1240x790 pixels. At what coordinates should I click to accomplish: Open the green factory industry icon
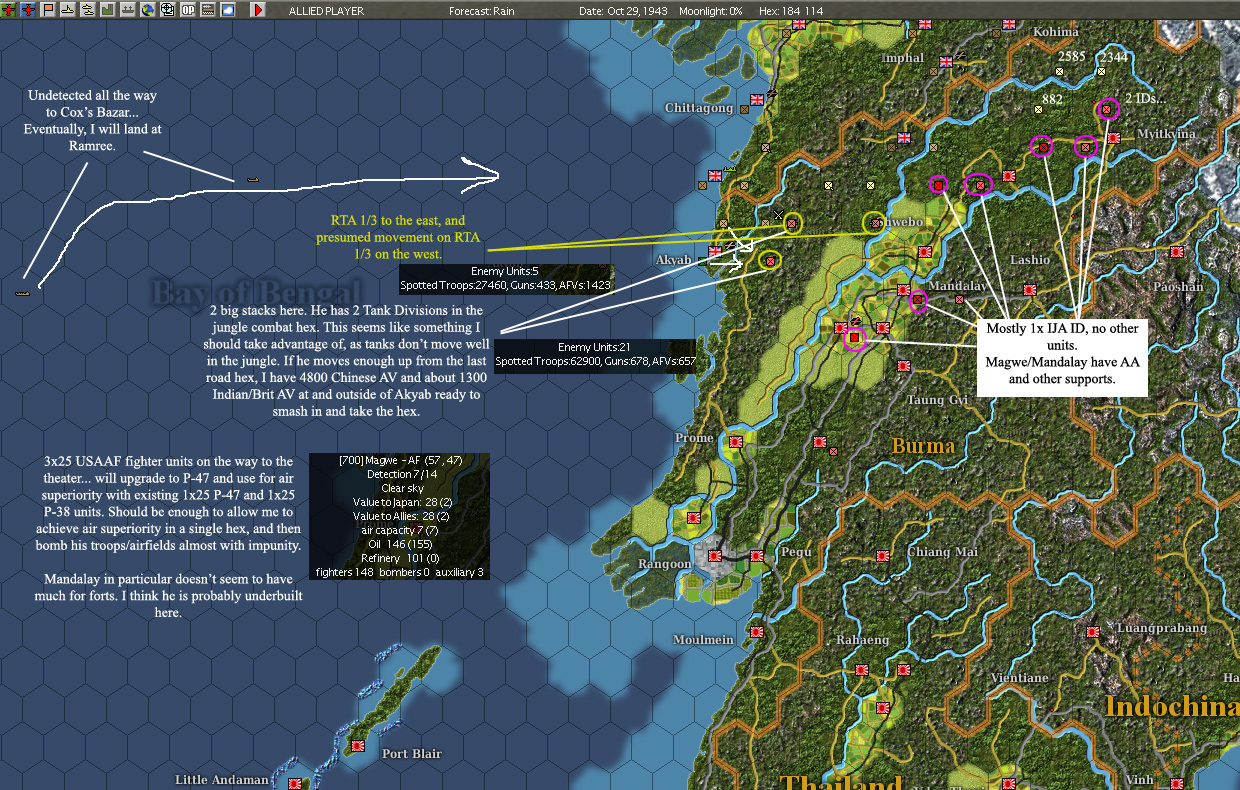[x=108, y=10]
